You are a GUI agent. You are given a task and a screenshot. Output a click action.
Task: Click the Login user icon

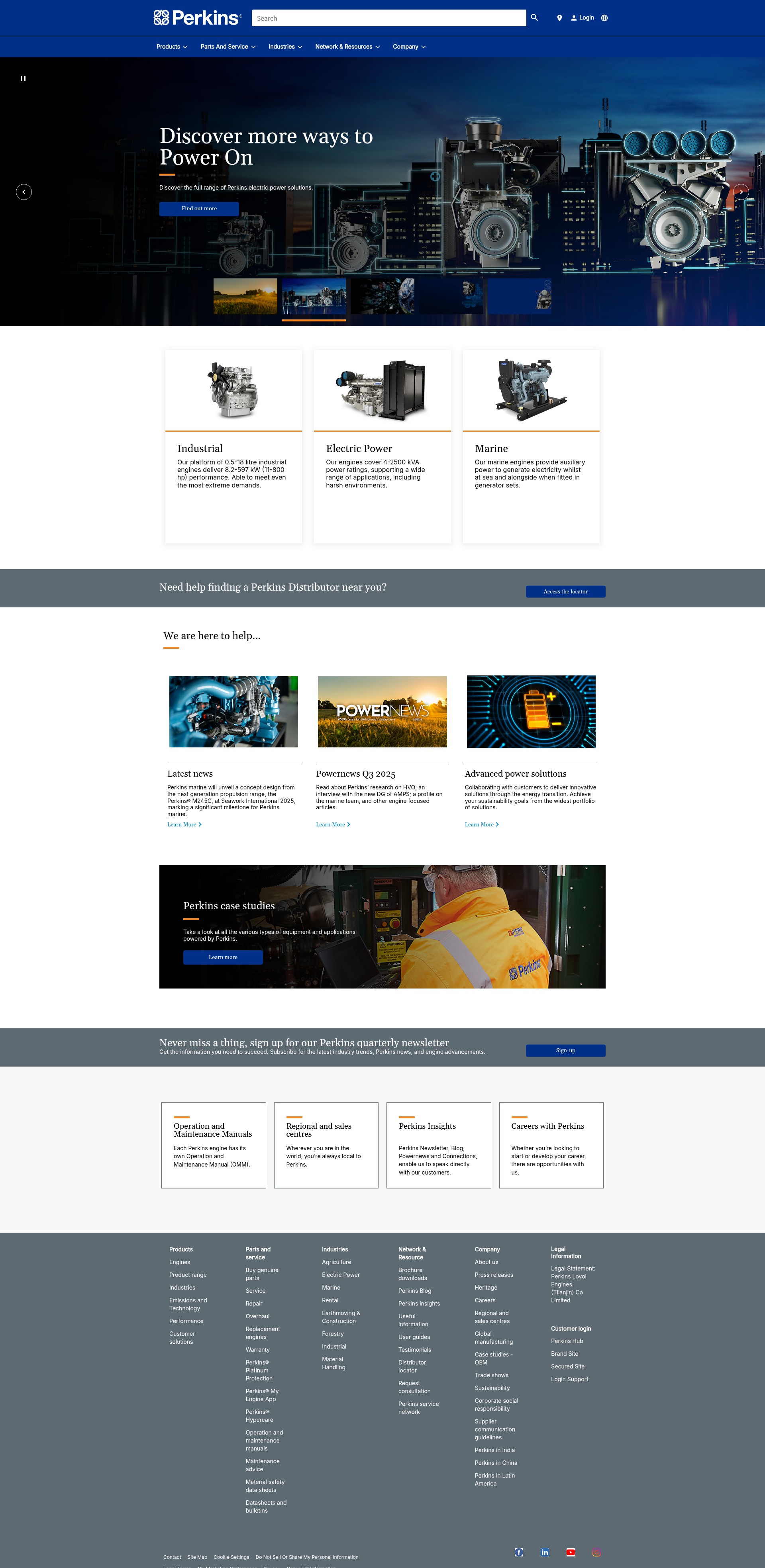point(574,18)
